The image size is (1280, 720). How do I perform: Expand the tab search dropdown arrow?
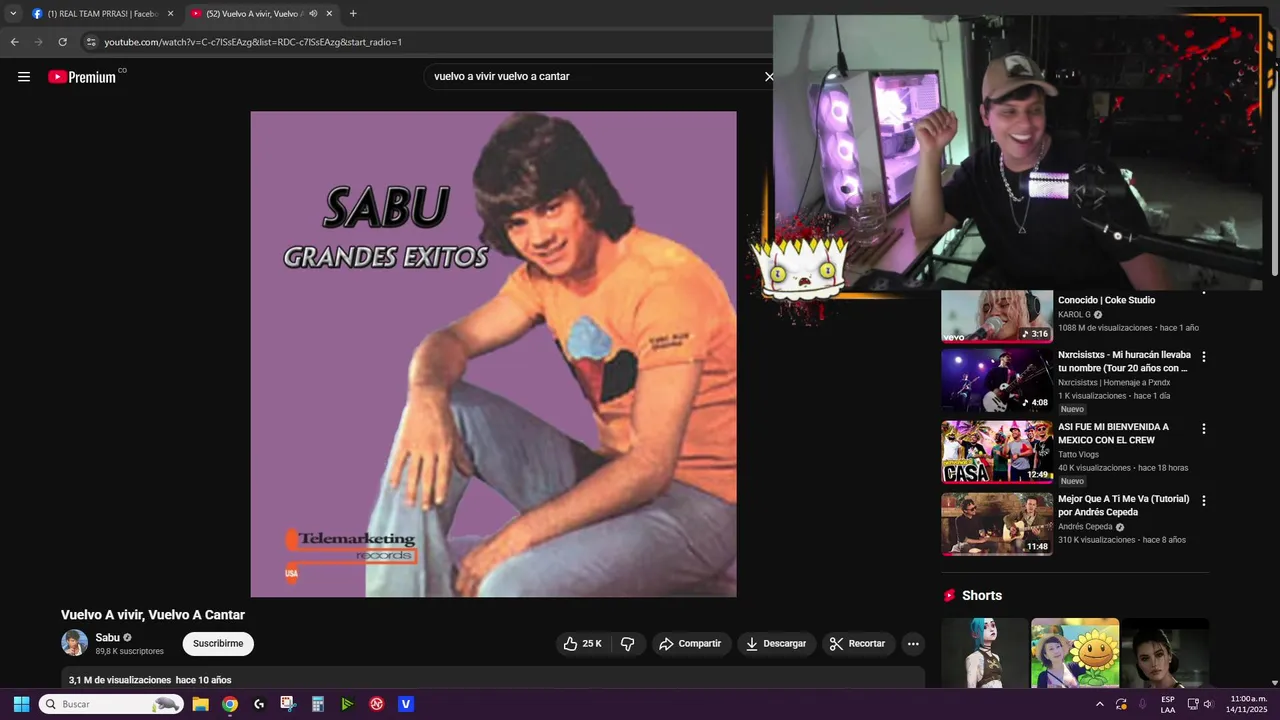(13, 14)
